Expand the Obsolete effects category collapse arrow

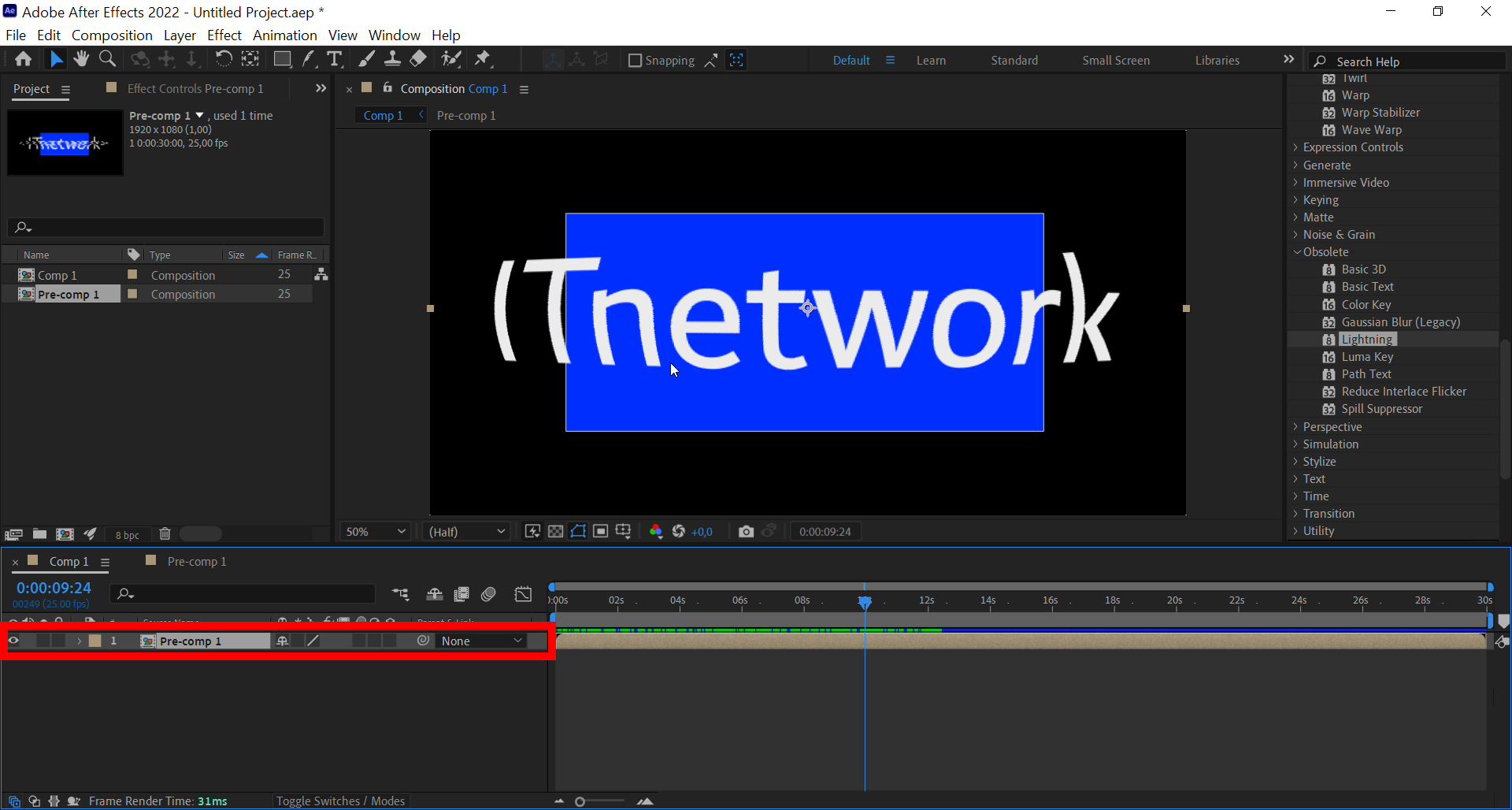[1297, 251]
